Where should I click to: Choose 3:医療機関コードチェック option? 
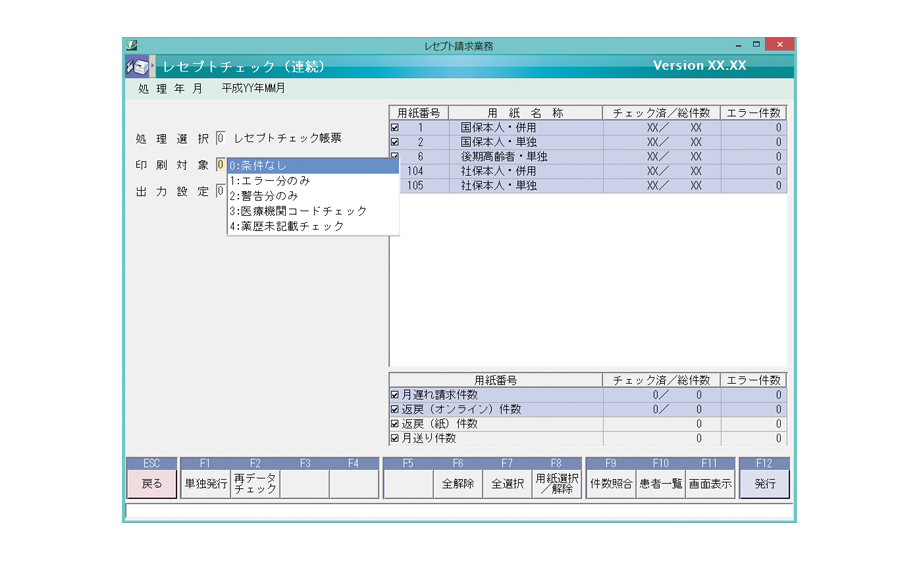pos(313,211)
